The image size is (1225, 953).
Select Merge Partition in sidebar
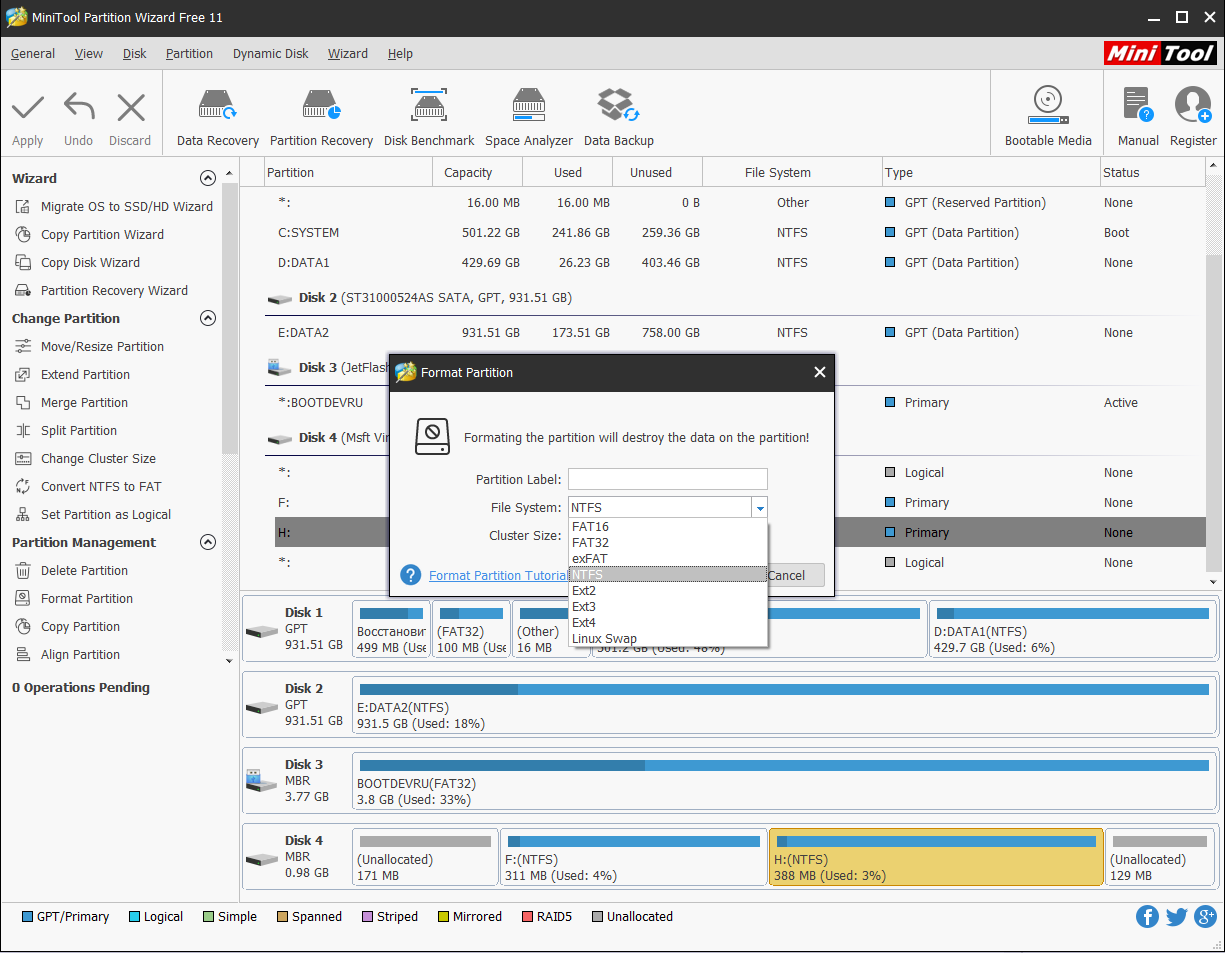[84, 403]
